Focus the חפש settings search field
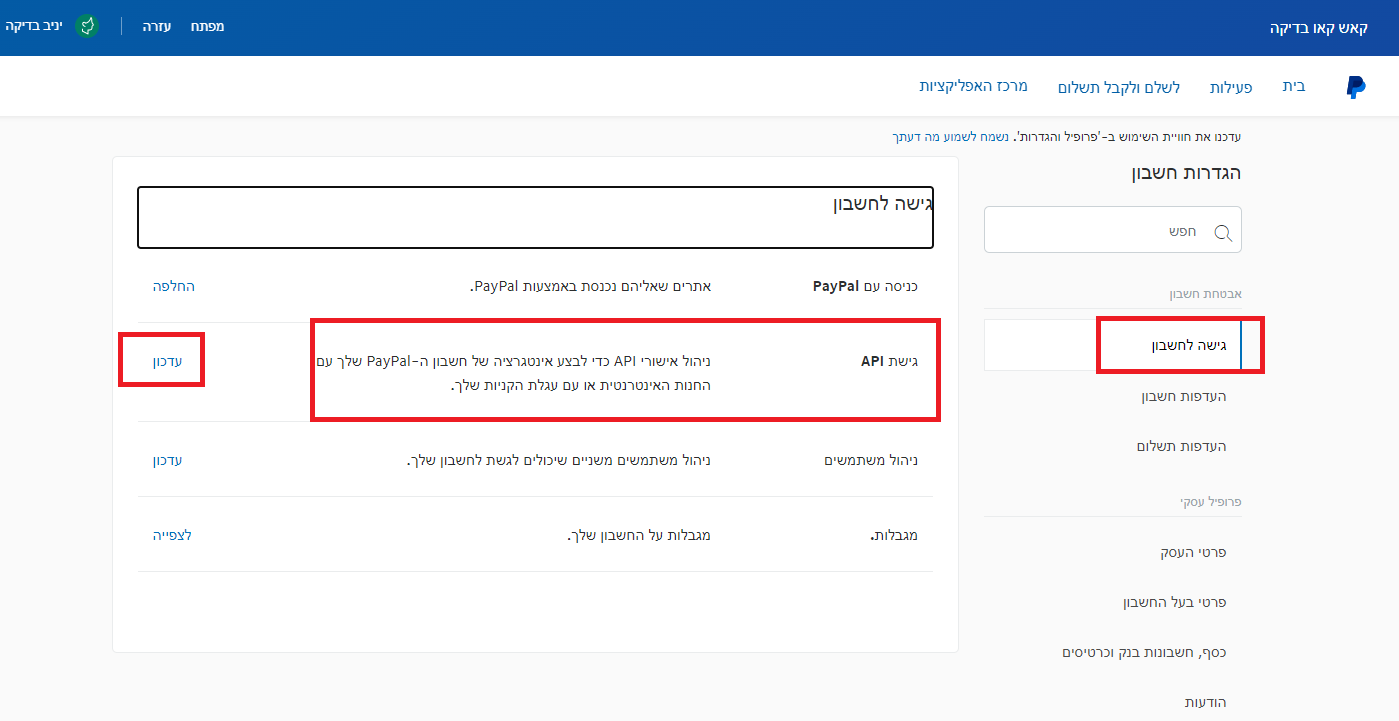1399x721 pixels. (1113, 230)
